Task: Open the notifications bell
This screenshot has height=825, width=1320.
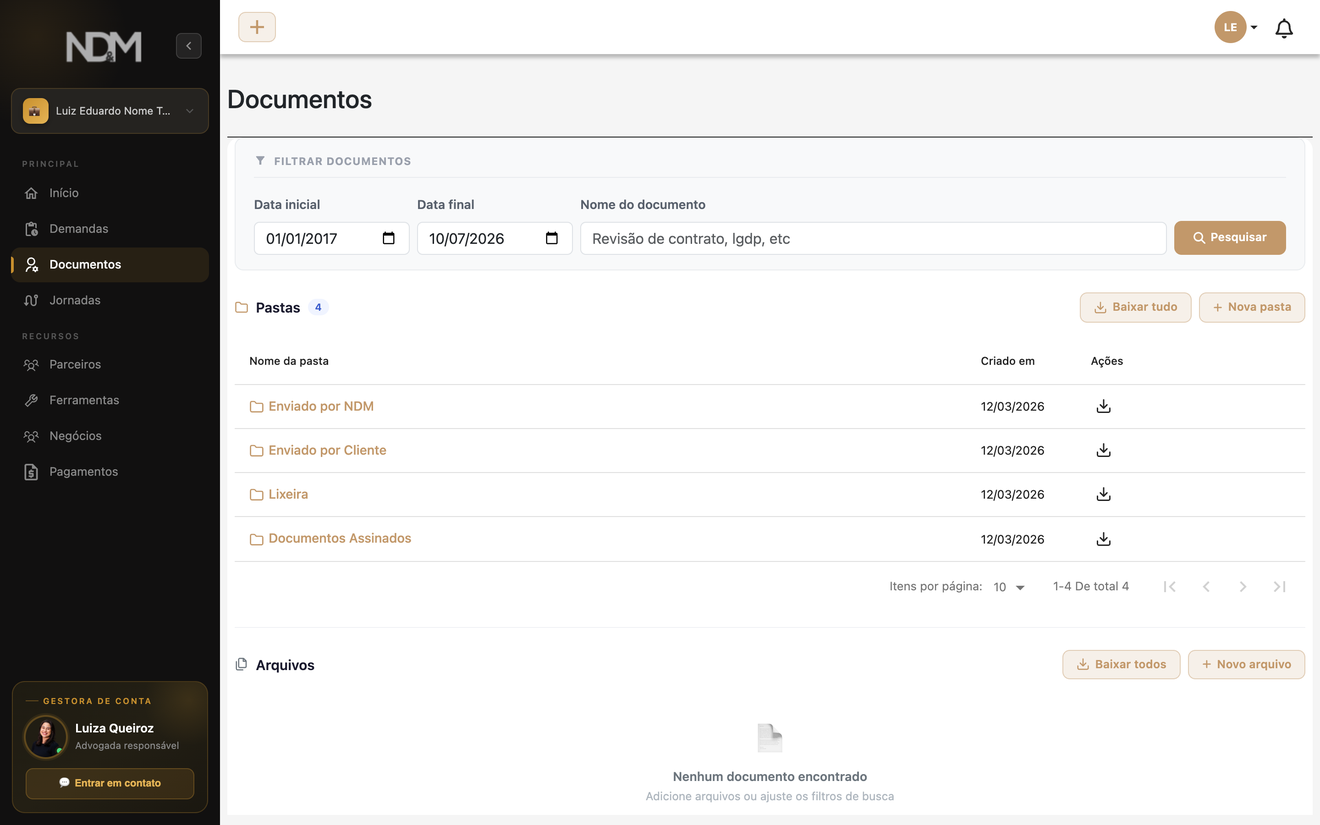Action: click(x=1284, y=28)
